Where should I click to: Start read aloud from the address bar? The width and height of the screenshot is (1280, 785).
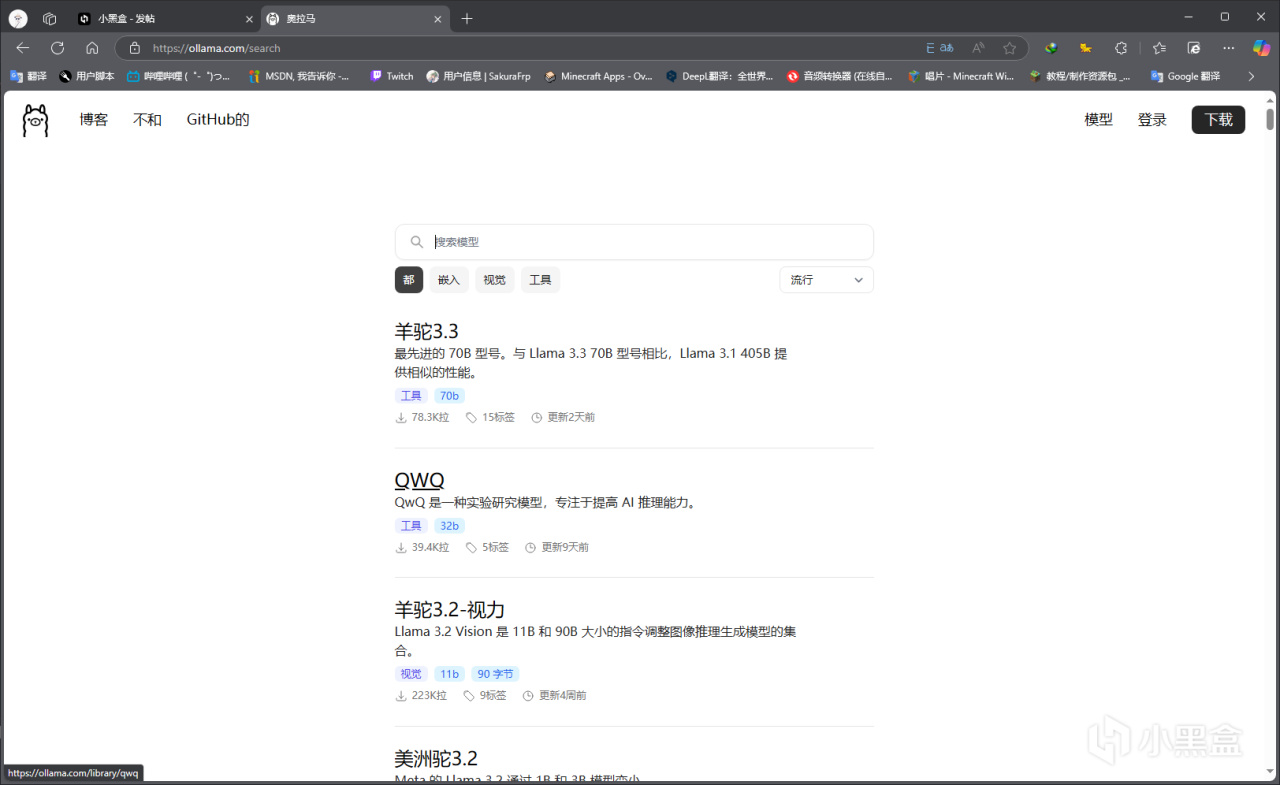(x=978, y=48)
